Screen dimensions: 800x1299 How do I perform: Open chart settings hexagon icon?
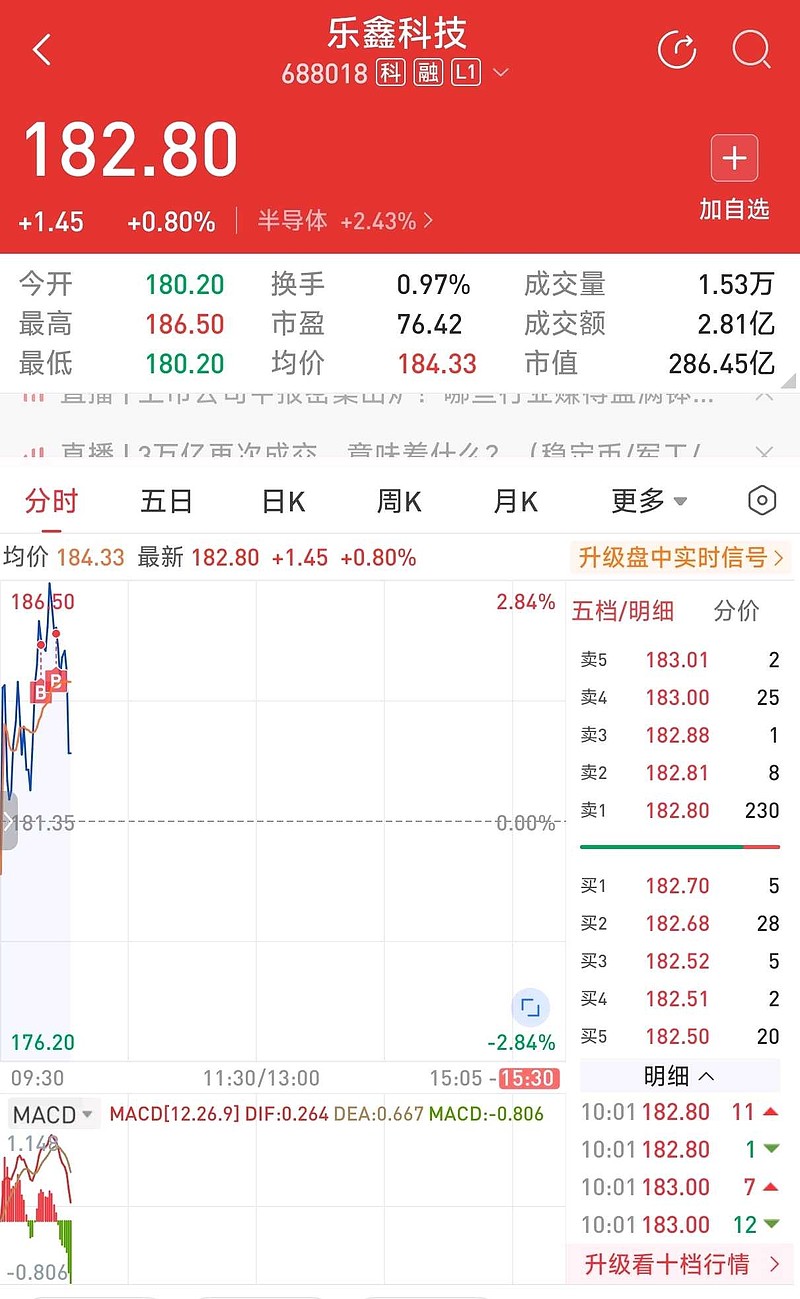tap(762, 501)
